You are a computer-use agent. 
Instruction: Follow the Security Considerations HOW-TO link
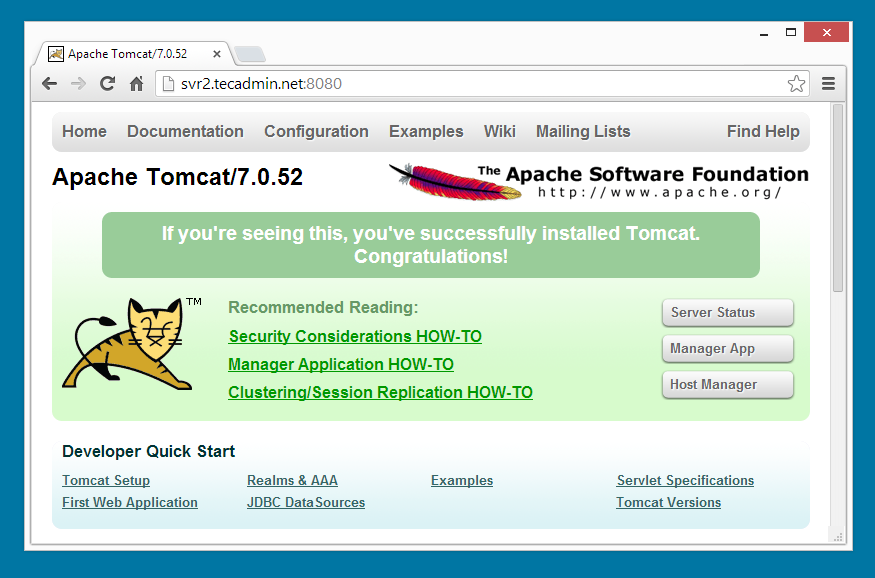(355, 337)
